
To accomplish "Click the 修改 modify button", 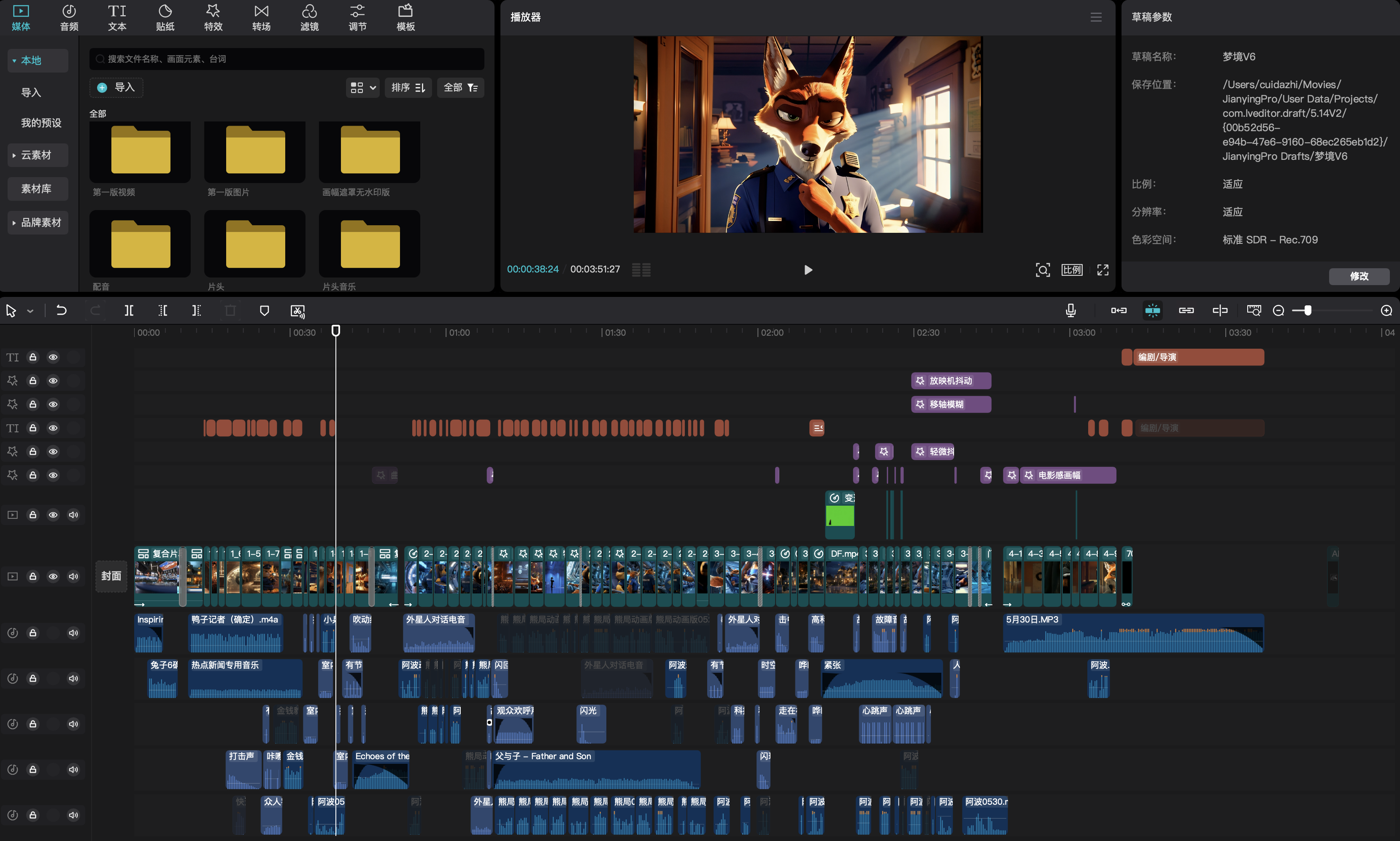I will tap(1359, 276).
